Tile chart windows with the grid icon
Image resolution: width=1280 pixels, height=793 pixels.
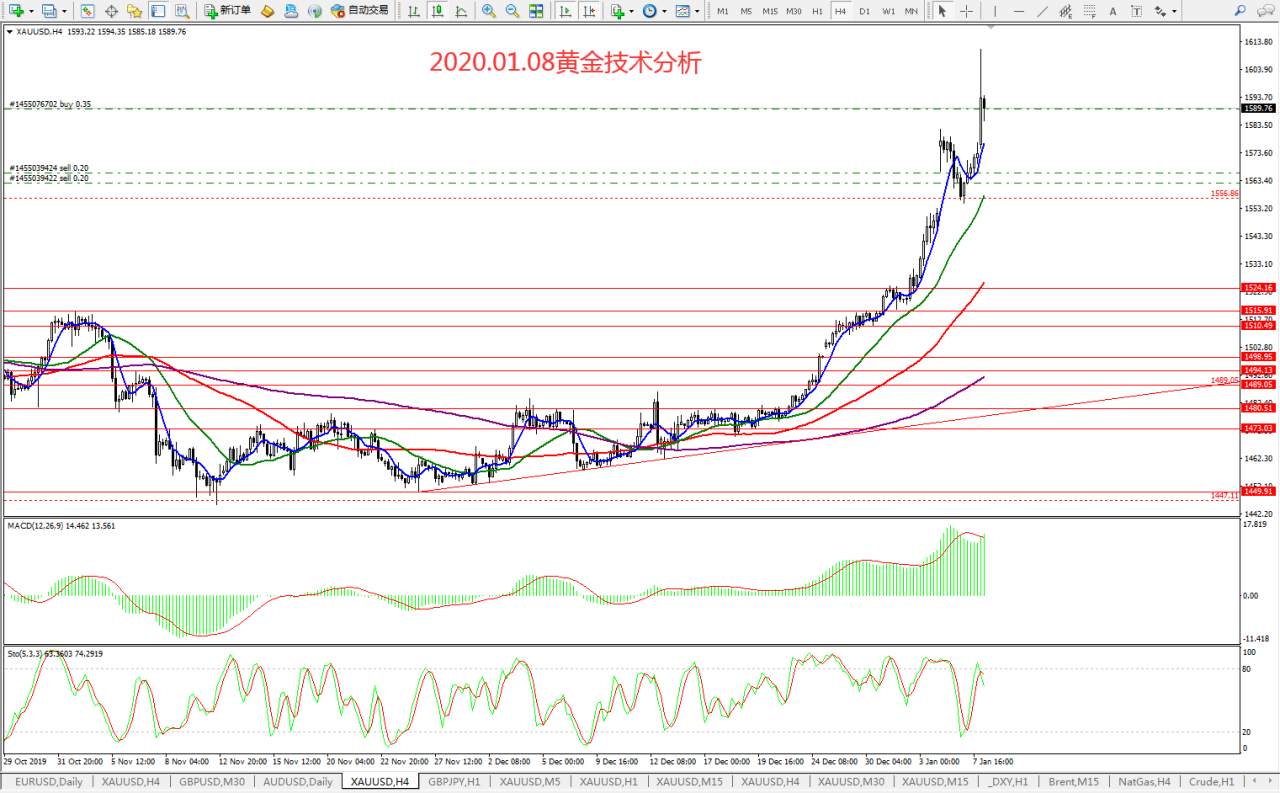point(536,10)
